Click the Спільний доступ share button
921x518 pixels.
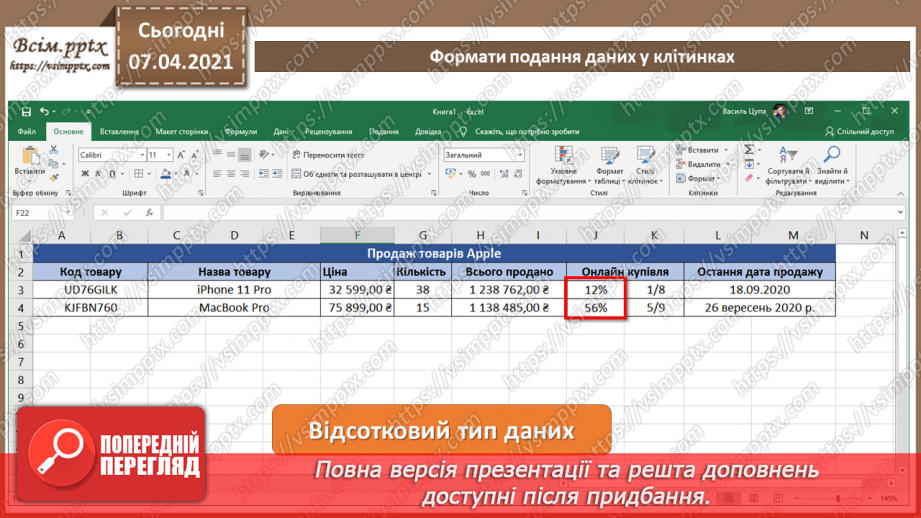point(859,132)
